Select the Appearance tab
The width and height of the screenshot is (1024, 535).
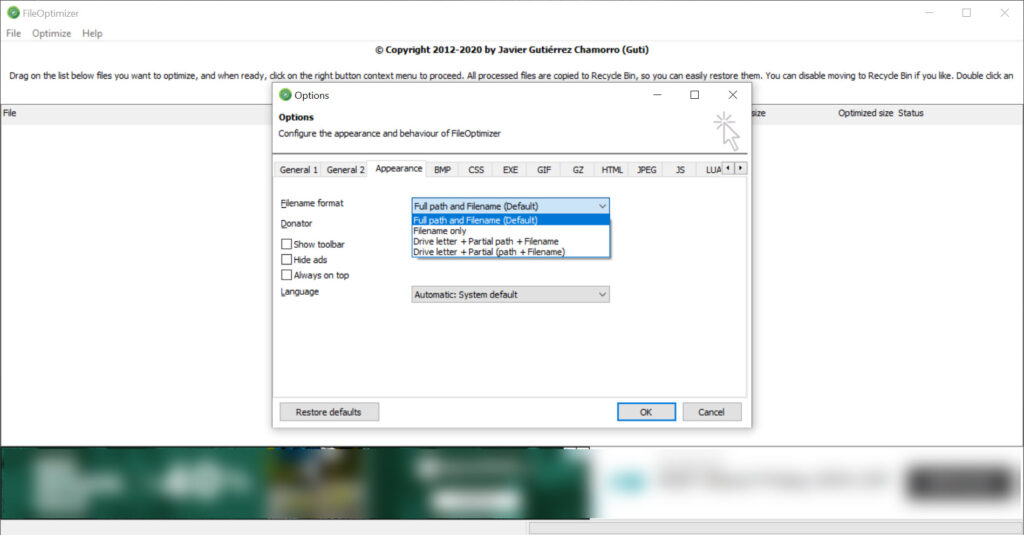(x=398, y=169)
